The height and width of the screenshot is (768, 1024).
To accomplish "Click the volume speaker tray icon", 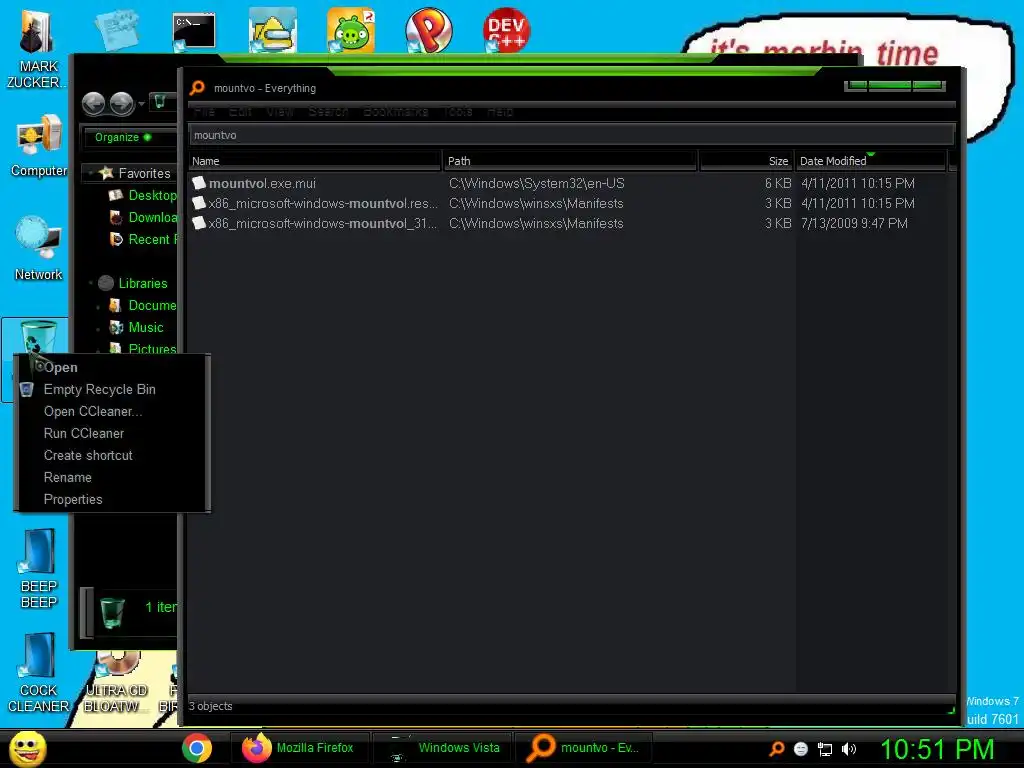I will [x=849, y=749].
